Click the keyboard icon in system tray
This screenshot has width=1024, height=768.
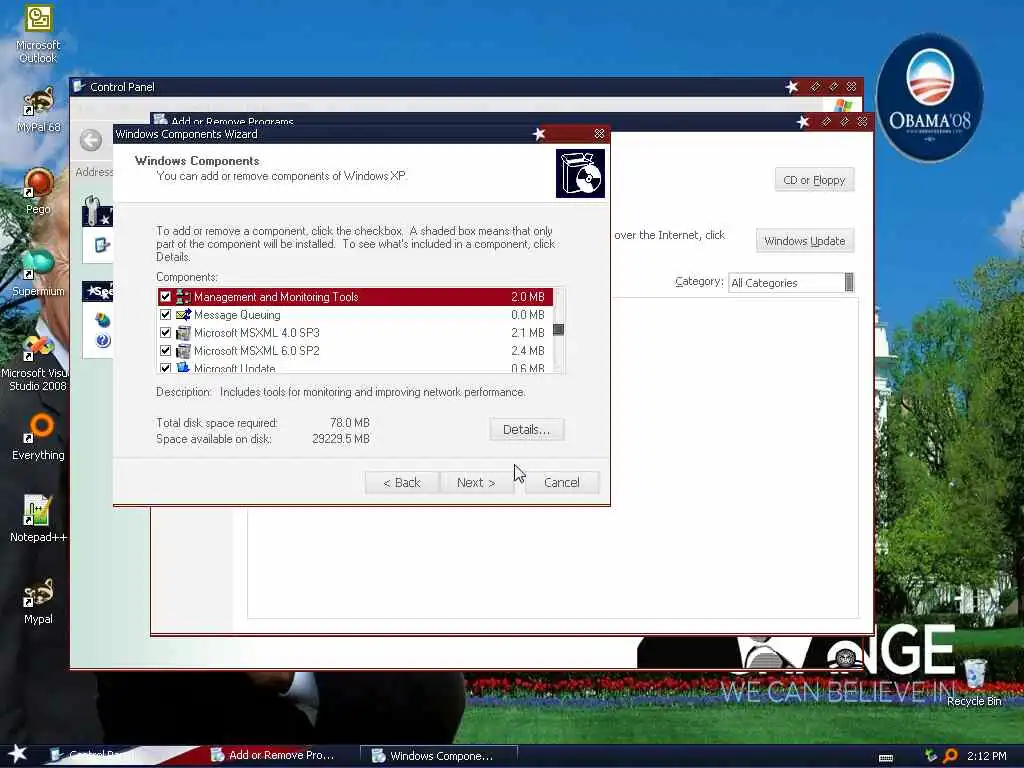[x=886, y=757]
